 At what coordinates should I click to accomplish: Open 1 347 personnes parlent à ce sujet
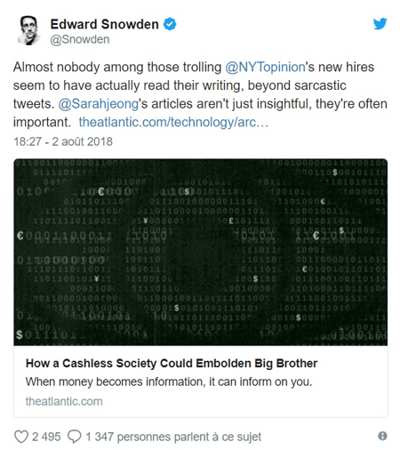tap(173, 437)
